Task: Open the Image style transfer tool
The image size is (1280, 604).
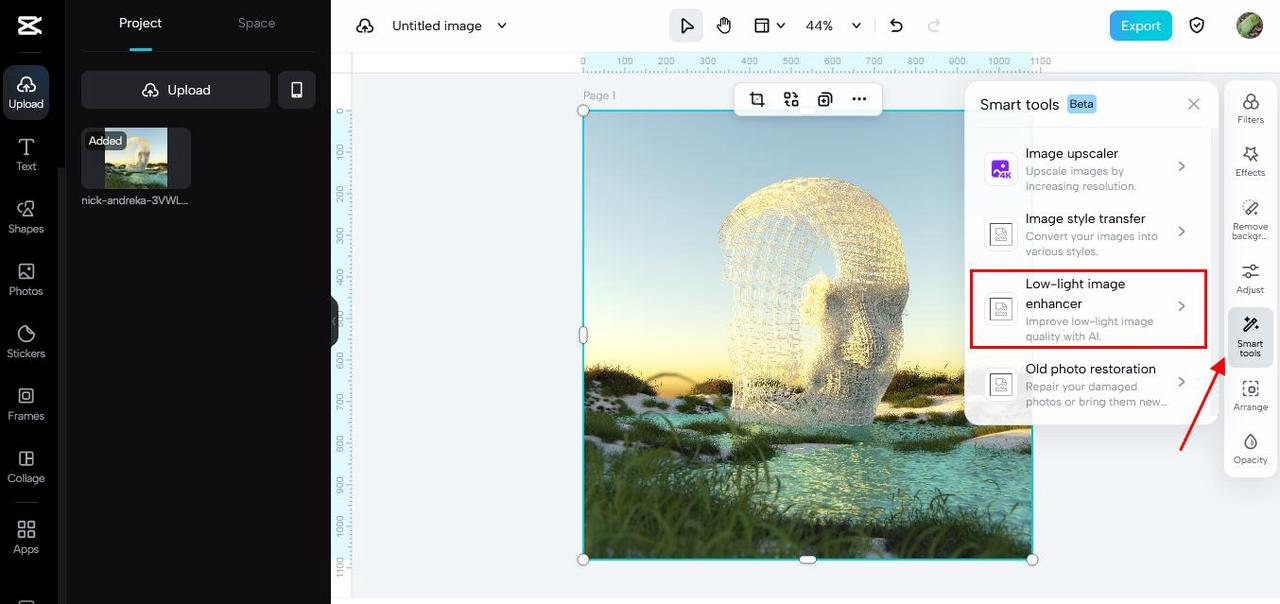Action: 1089,233
